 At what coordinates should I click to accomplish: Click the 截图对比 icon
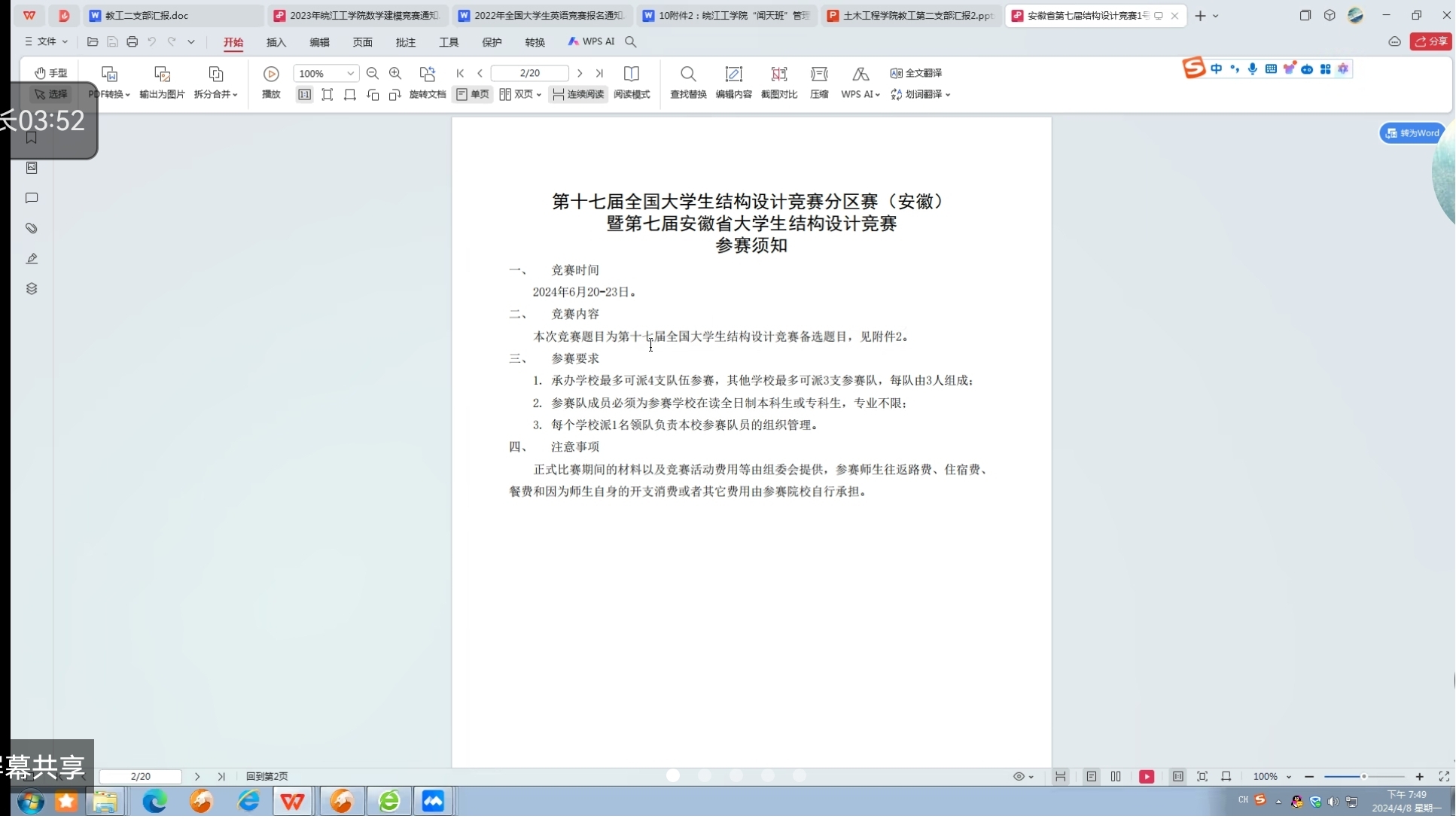(779, 75)
